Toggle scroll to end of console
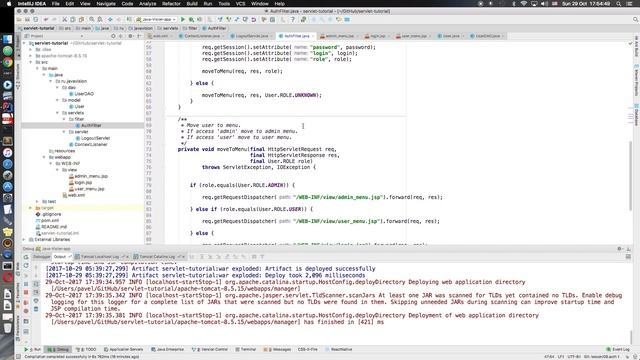640x360 pixels. pyautogui.click(x=36, y=293)
